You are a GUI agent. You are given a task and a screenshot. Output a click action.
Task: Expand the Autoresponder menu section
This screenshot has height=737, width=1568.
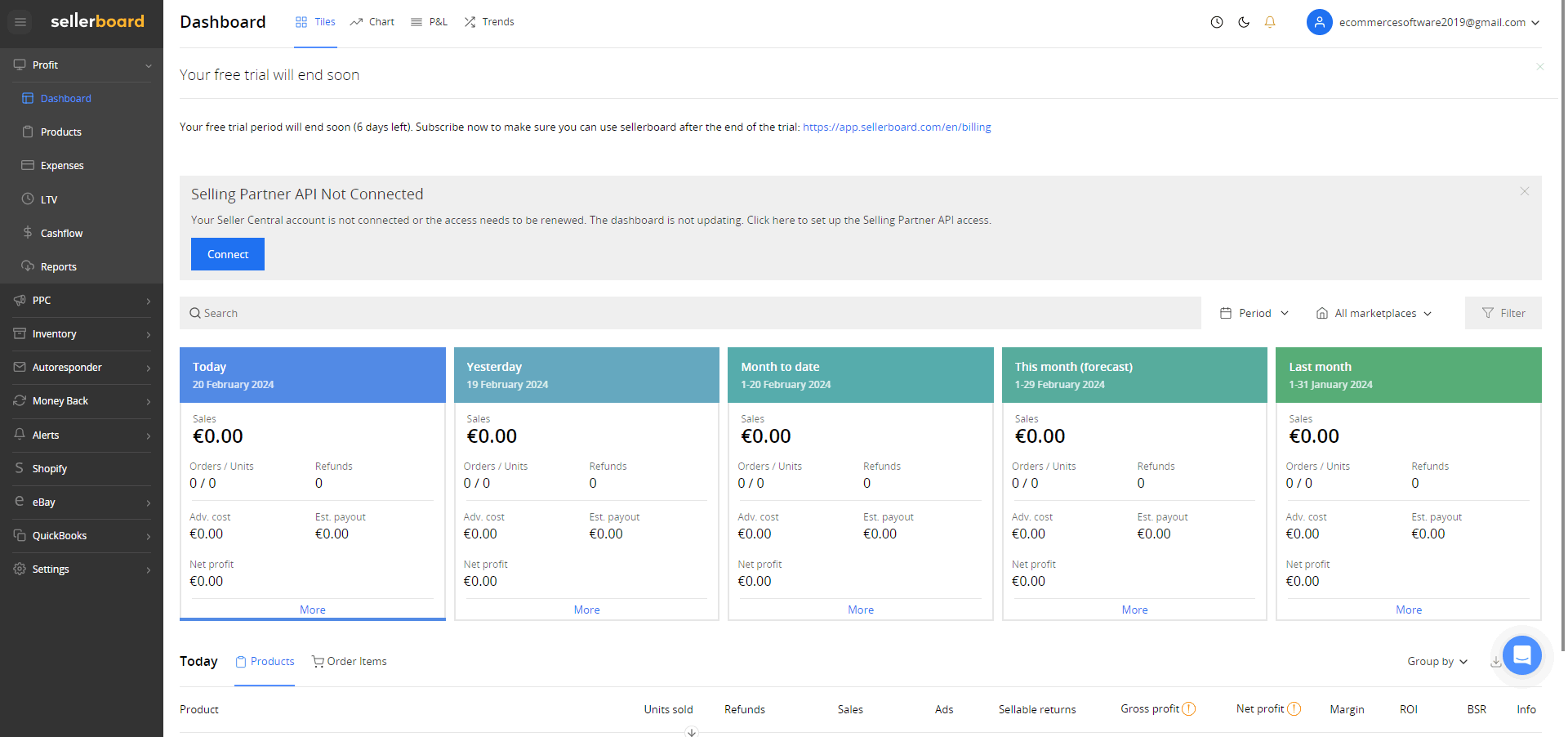pyautogui.click(x=82, y=367)
